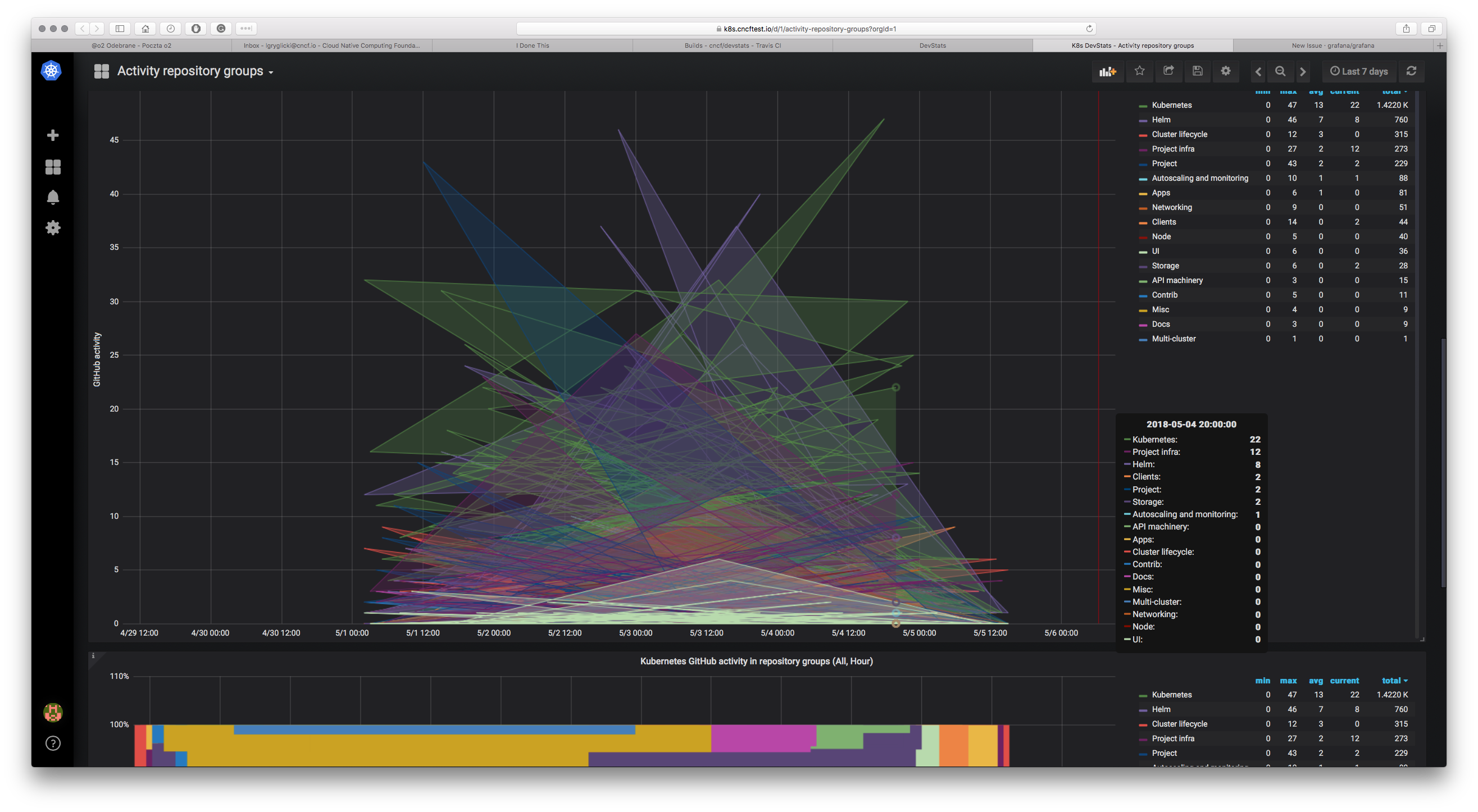Open dashboard settings gear in top bar
The height and width of the screenshot is (812, 1478).
1226,71
